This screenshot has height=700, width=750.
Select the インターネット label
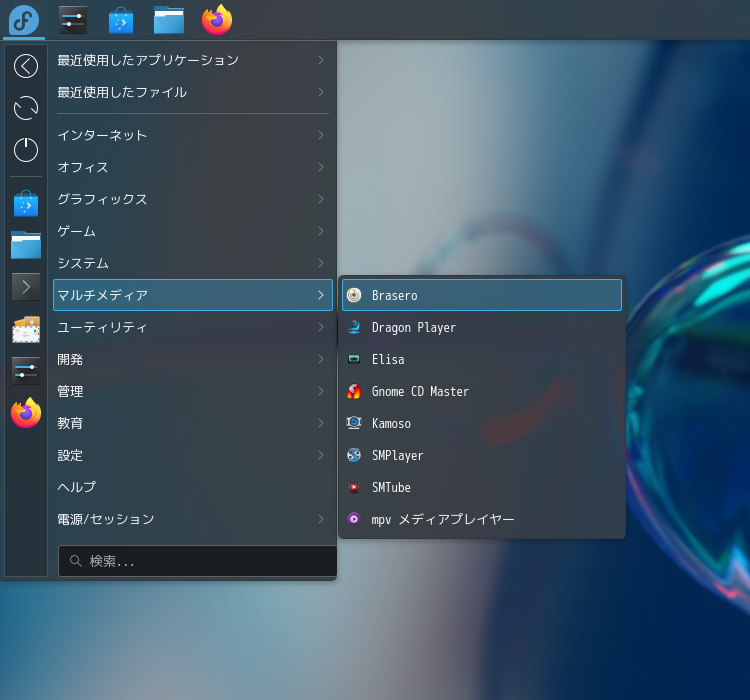point(102,135)
